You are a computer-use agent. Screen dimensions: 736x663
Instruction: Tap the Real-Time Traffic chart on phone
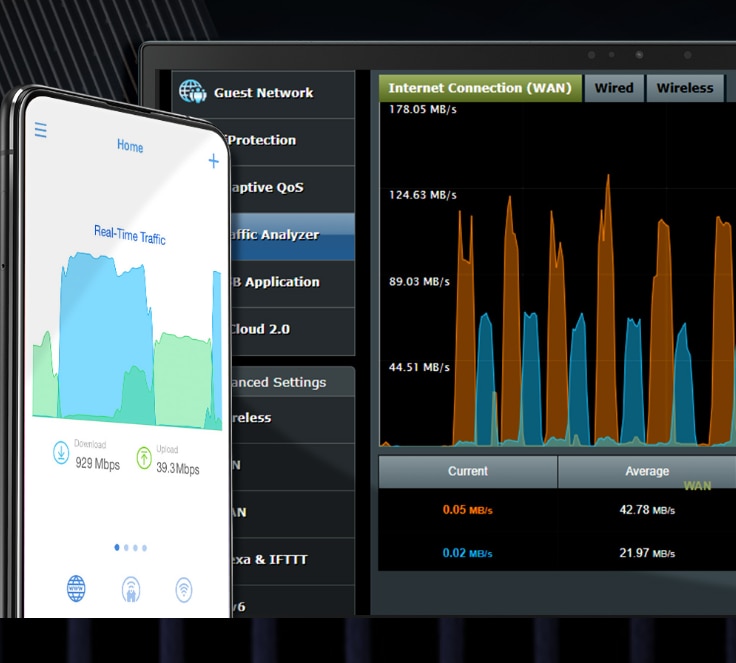click(127, 342)
